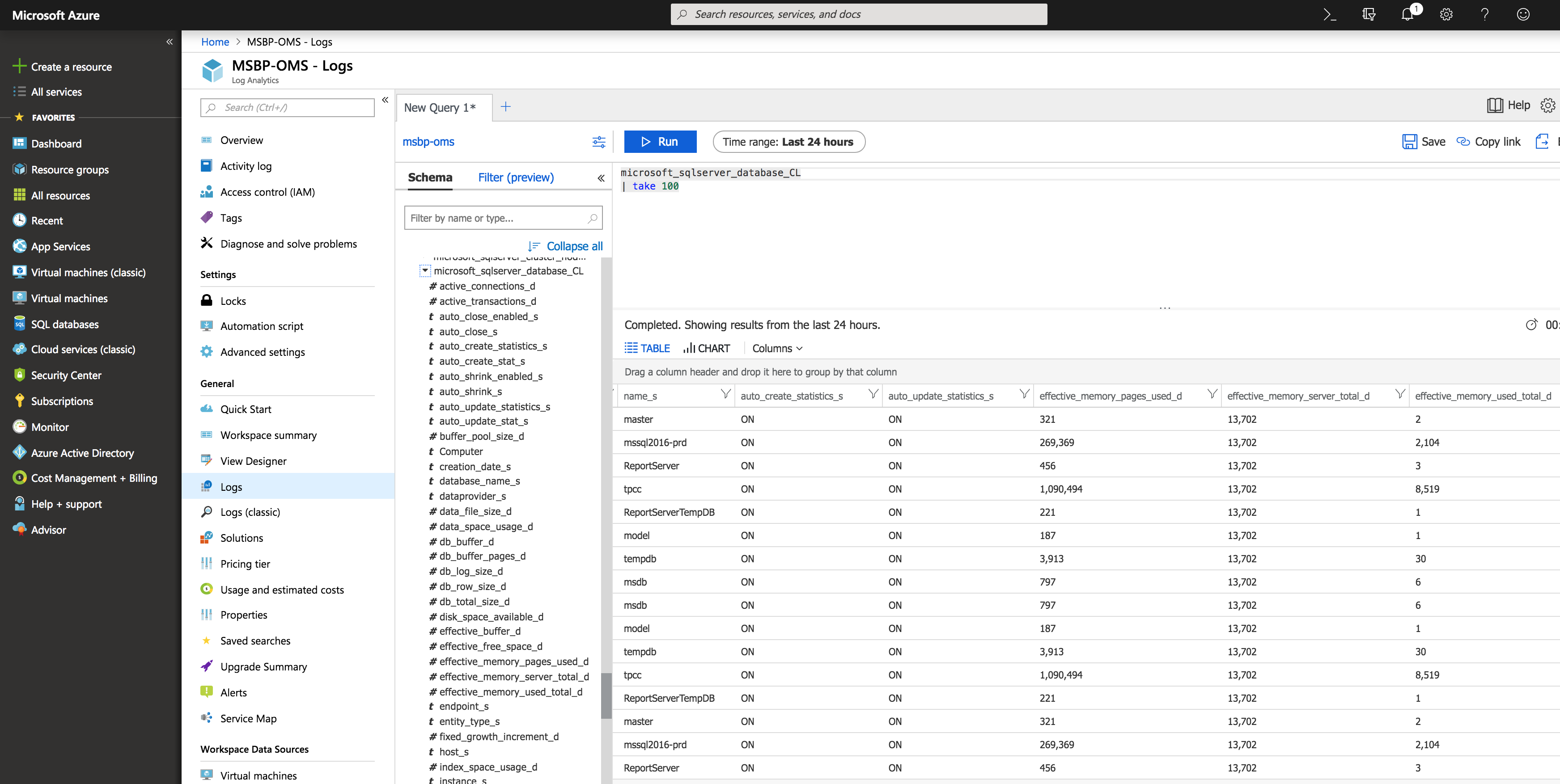Run the query

[x=660, y=142]
